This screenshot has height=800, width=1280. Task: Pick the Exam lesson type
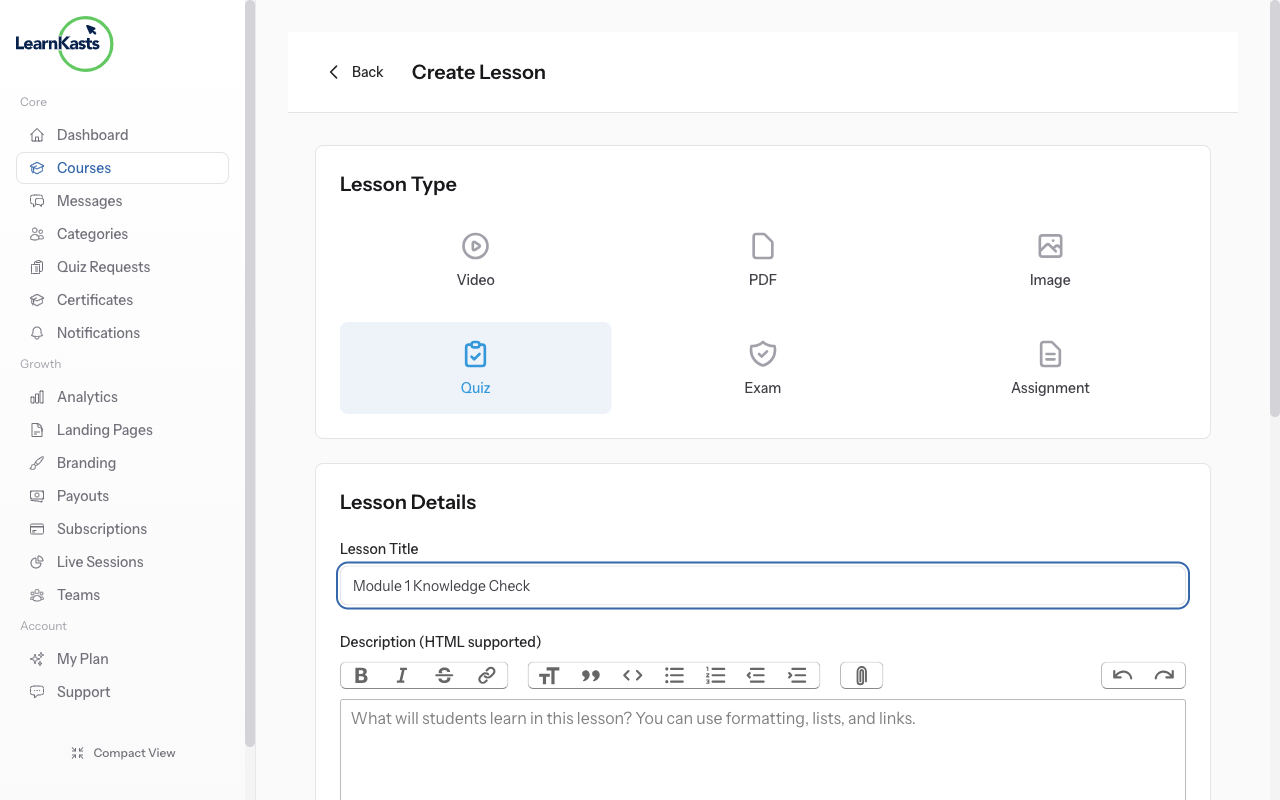762,368
